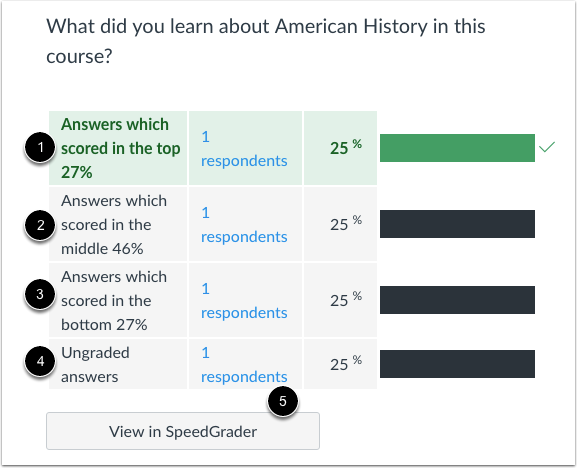The width and height of the screenshot is (577, 468).
Task: Click the American History question title text
Action: click(x=265, y=41)
